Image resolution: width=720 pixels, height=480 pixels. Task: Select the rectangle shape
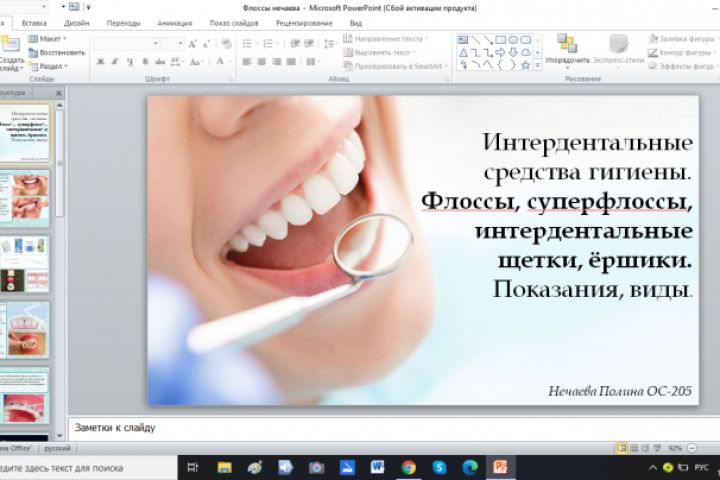[501, 40]
